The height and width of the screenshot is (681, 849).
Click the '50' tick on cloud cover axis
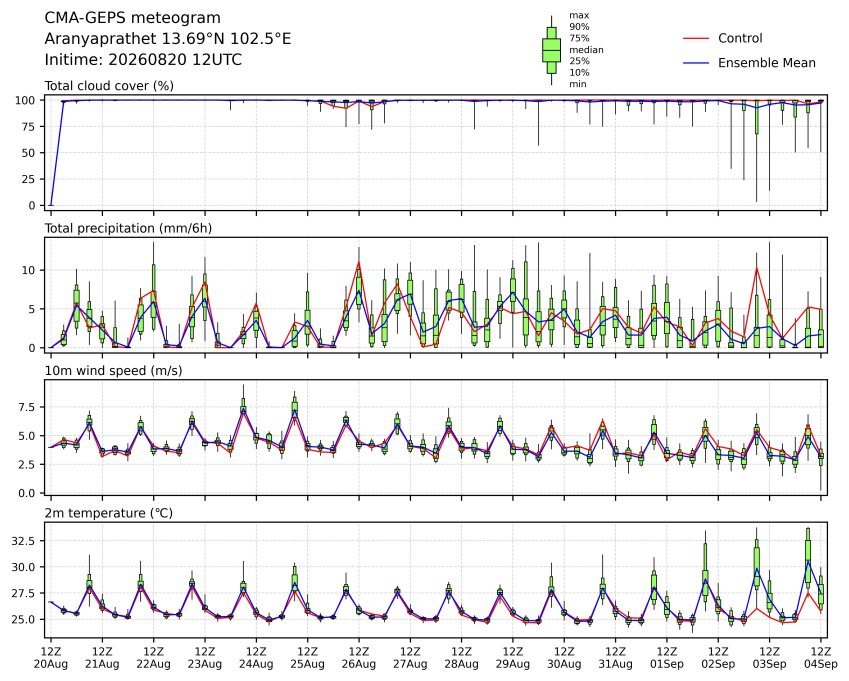28,153
